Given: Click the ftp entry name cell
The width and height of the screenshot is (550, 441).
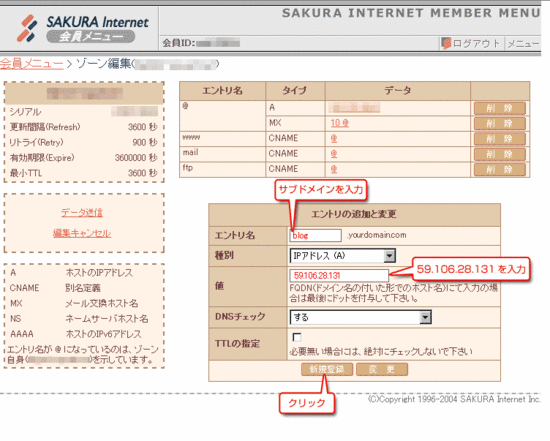Looking at the screenshot, I should (222, 169).
